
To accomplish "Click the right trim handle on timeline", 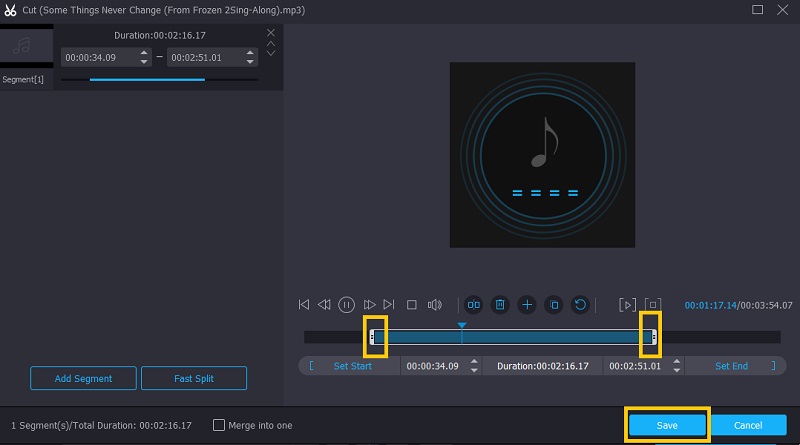I will tap(651, 337).
